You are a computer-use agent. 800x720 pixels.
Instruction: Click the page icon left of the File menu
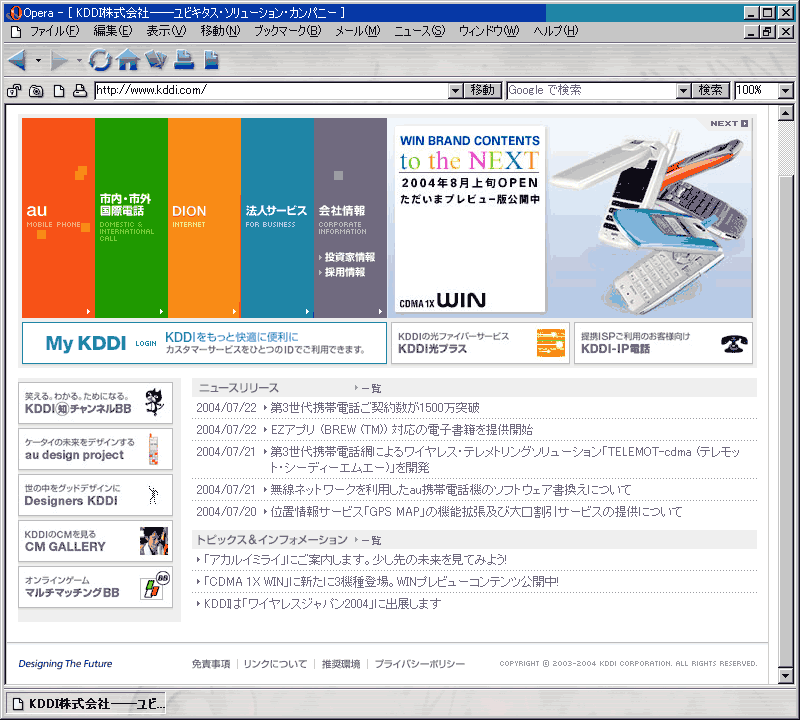(x=16, y=32)
